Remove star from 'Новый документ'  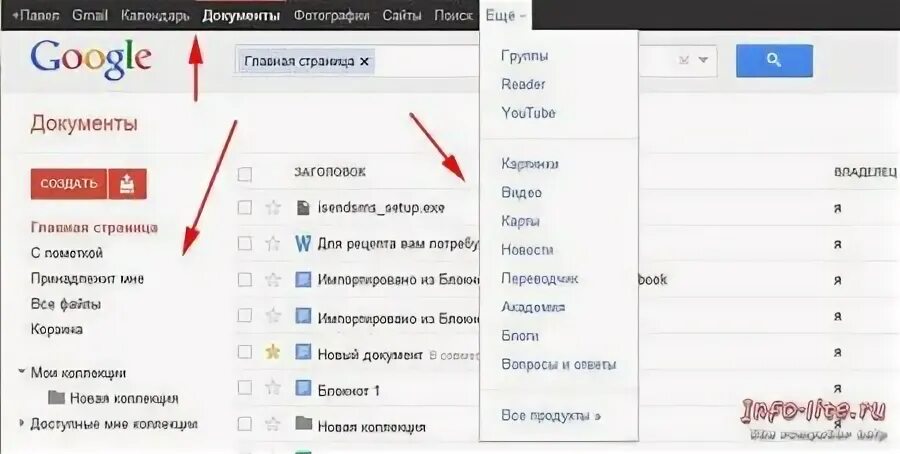273,352
